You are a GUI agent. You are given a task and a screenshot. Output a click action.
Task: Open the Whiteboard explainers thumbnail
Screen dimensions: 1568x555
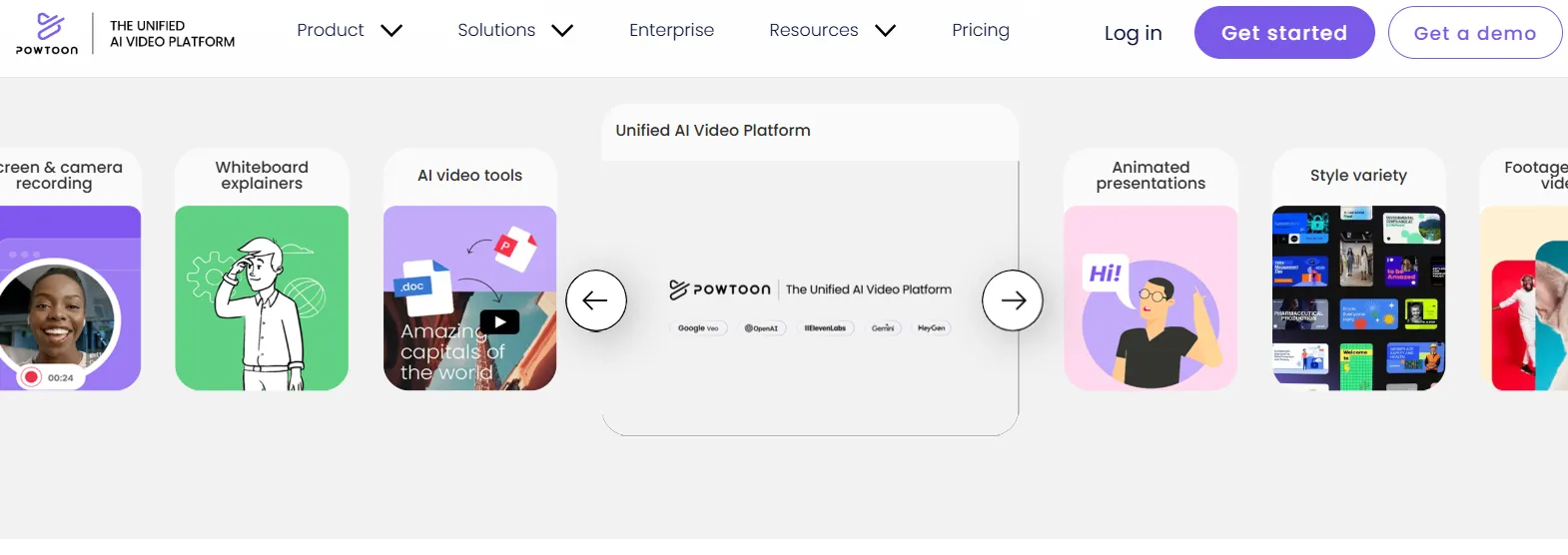262,297
